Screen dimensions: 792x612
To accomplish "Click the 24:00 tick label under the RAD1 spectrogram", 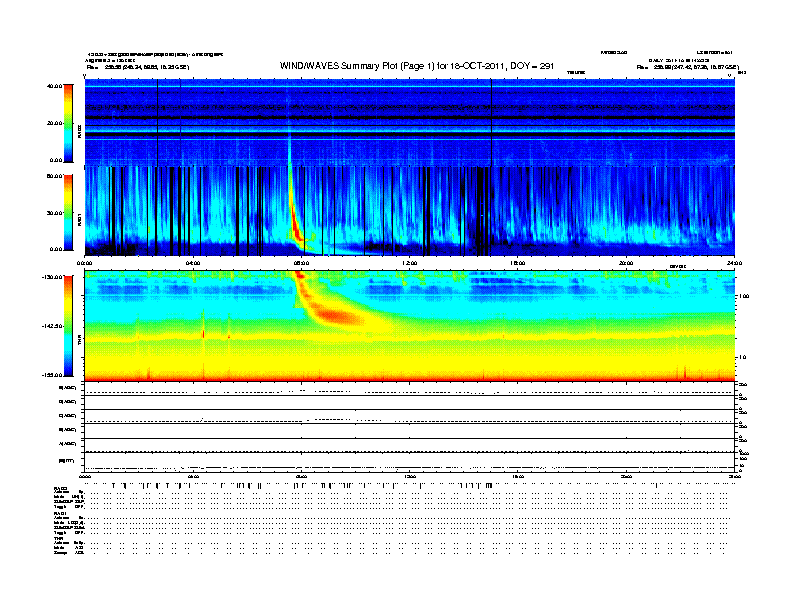I will tap(734, 263).
